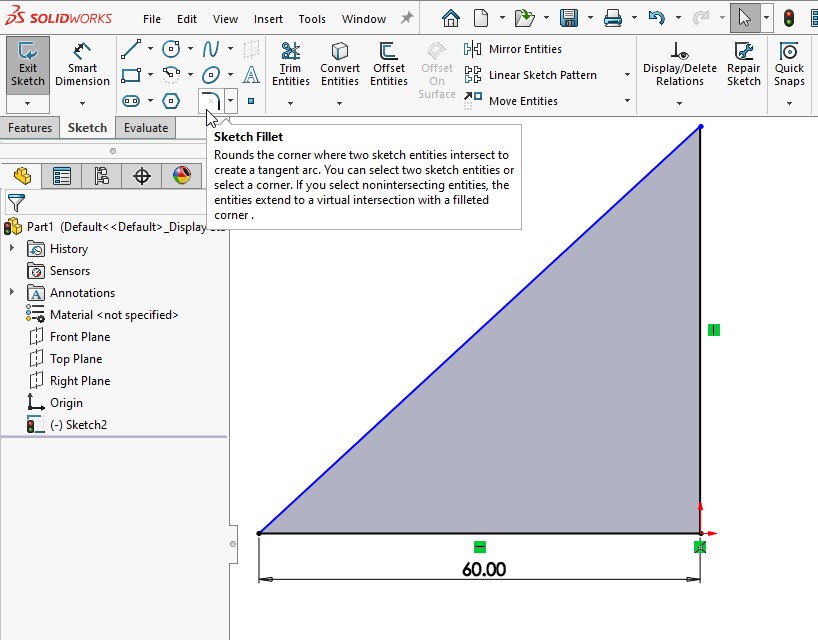Select the Polygon sketch tool
The height and width of the screenshot is (640, 818).
[x=171, y=101]
